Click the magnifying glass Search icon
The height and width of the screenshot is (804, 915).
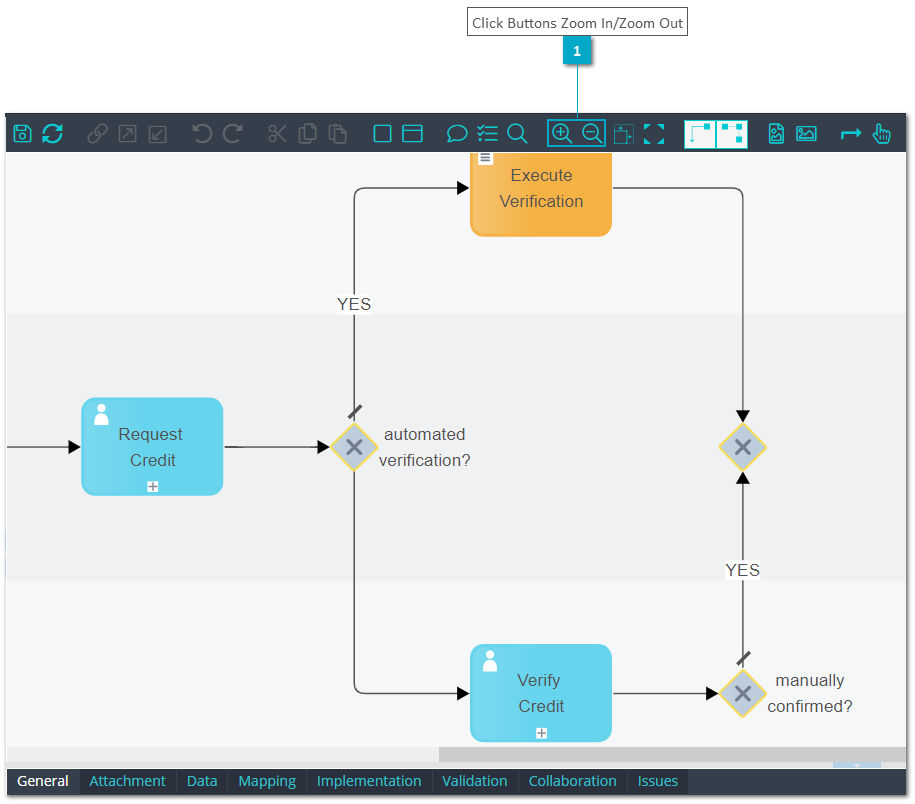click(x=517, y=134)
